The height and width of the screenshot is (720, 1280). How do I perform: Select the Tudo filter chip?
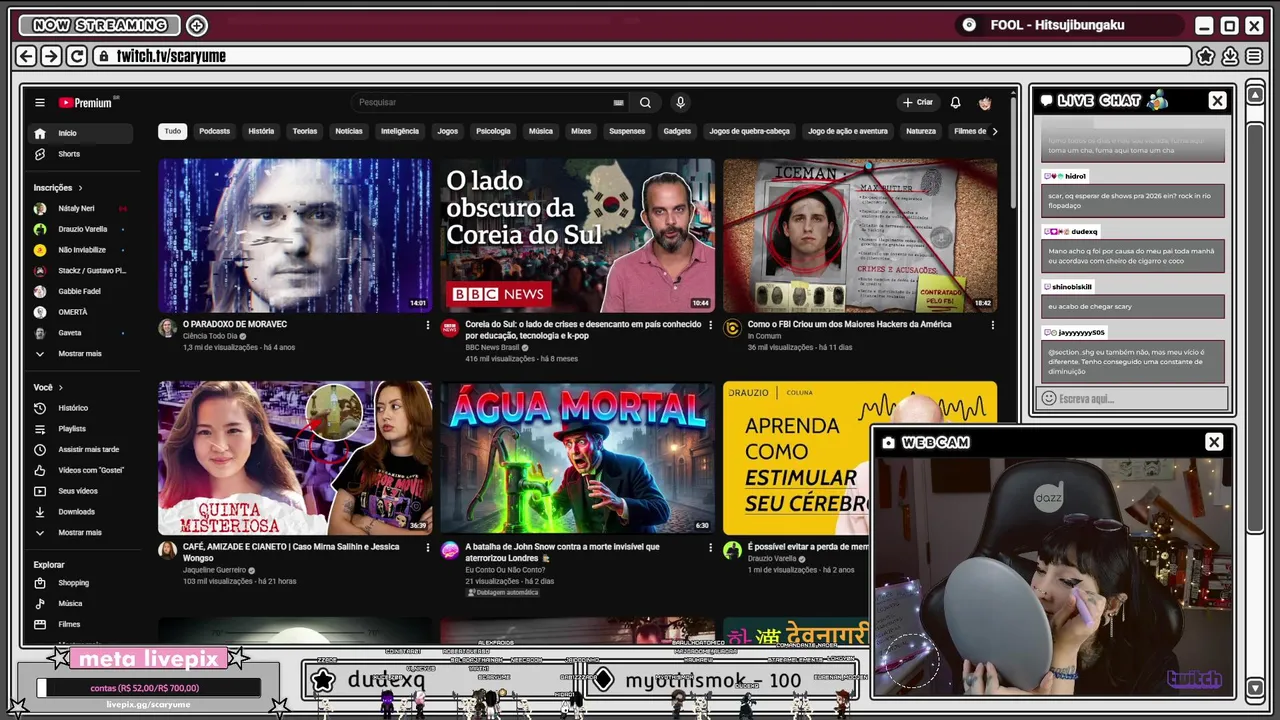pyautogui.click(x=173, y=131)
